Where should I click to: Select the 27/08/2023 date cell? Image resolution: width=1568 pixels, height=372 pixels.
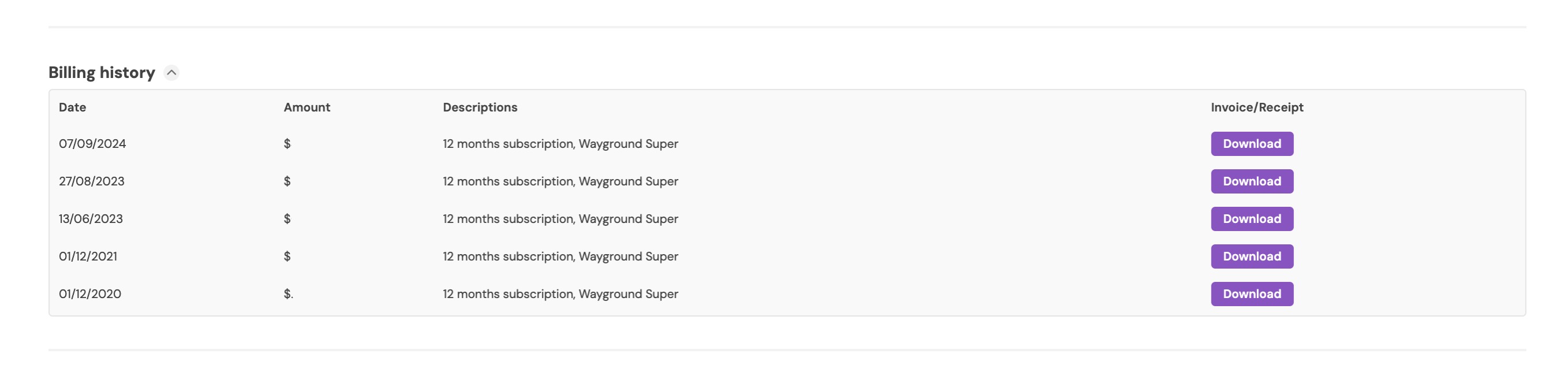coord(91,181)
